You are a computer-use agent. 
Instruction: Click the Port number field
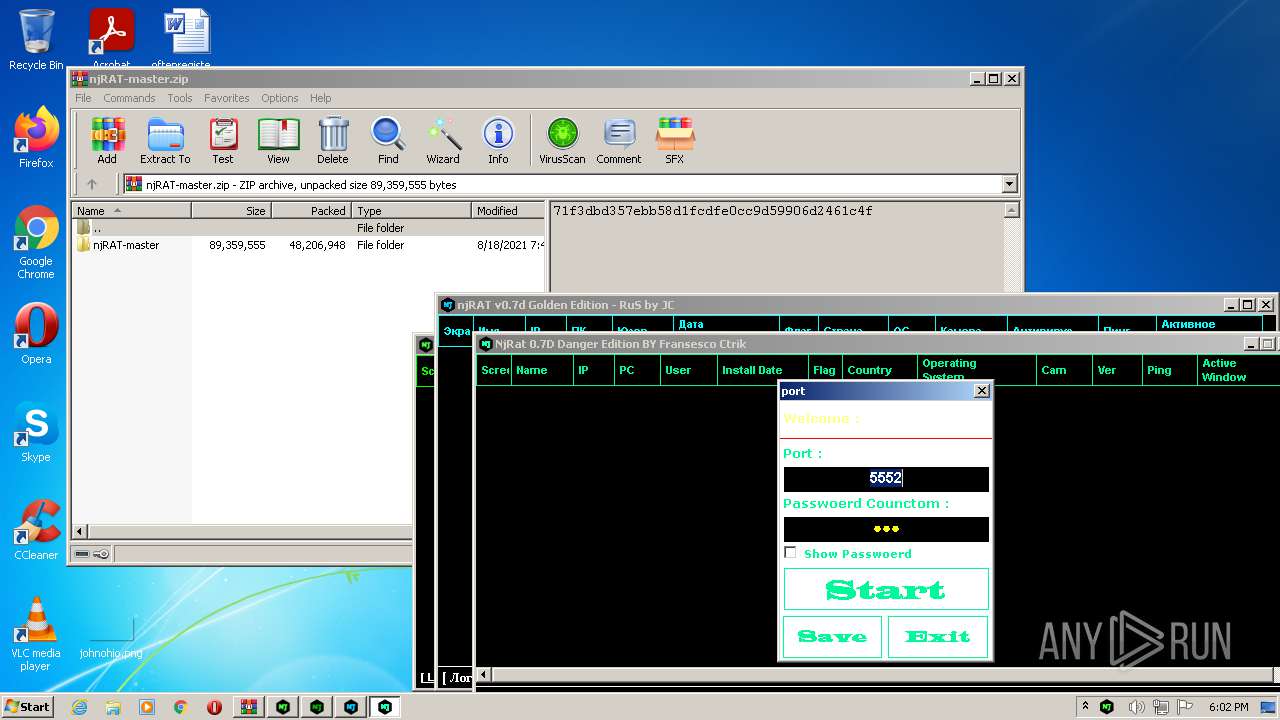[x=886, y=479]
